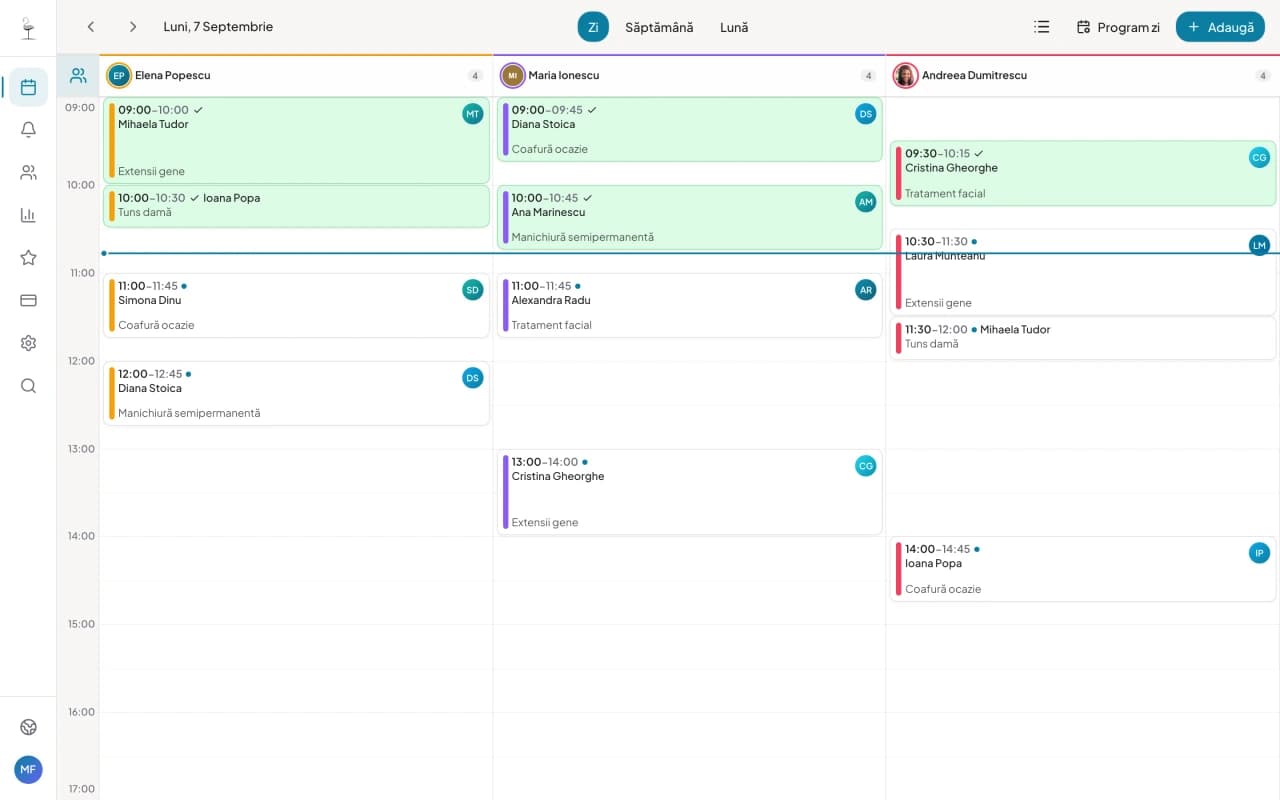
Task: Open the settings gear in sidebar
Action: pos(28,343)
